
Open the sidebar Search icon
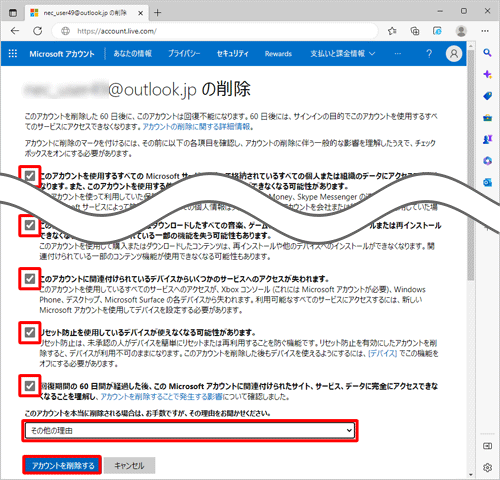point(487,52)
